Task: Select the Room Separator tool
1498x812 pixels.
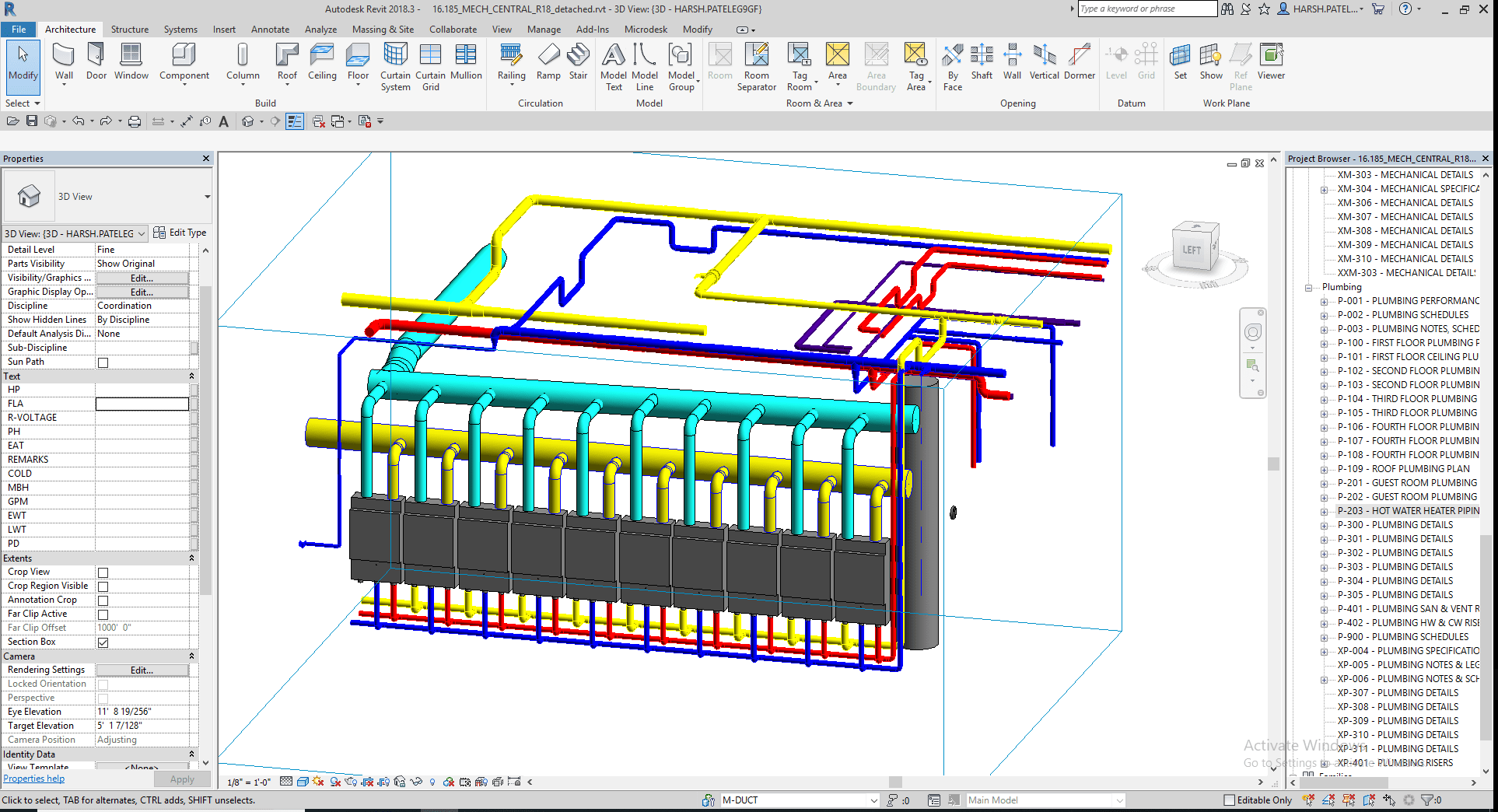Action: pos(756,67)
